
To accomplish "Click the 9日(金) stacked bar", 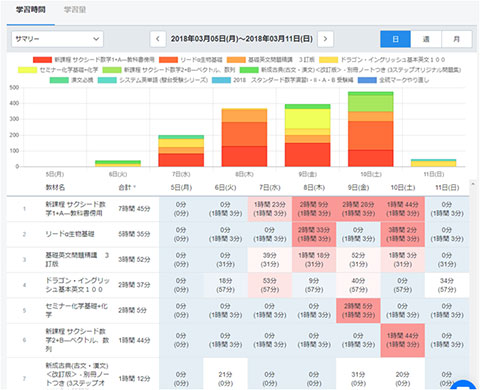I will [307, 135].
